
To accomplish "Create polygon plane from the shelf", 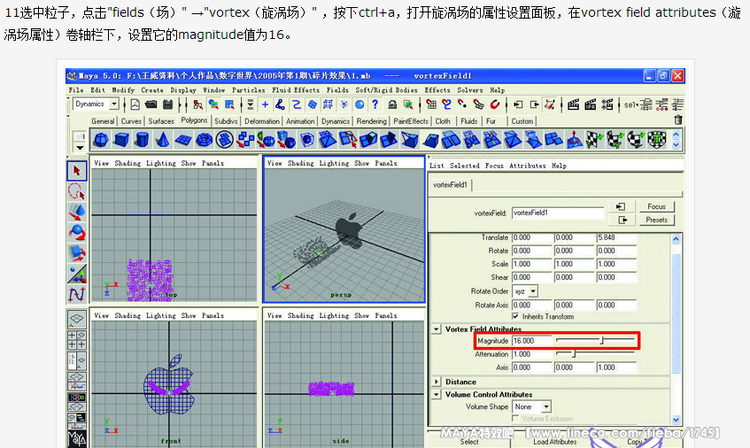I will coord(183,140).
